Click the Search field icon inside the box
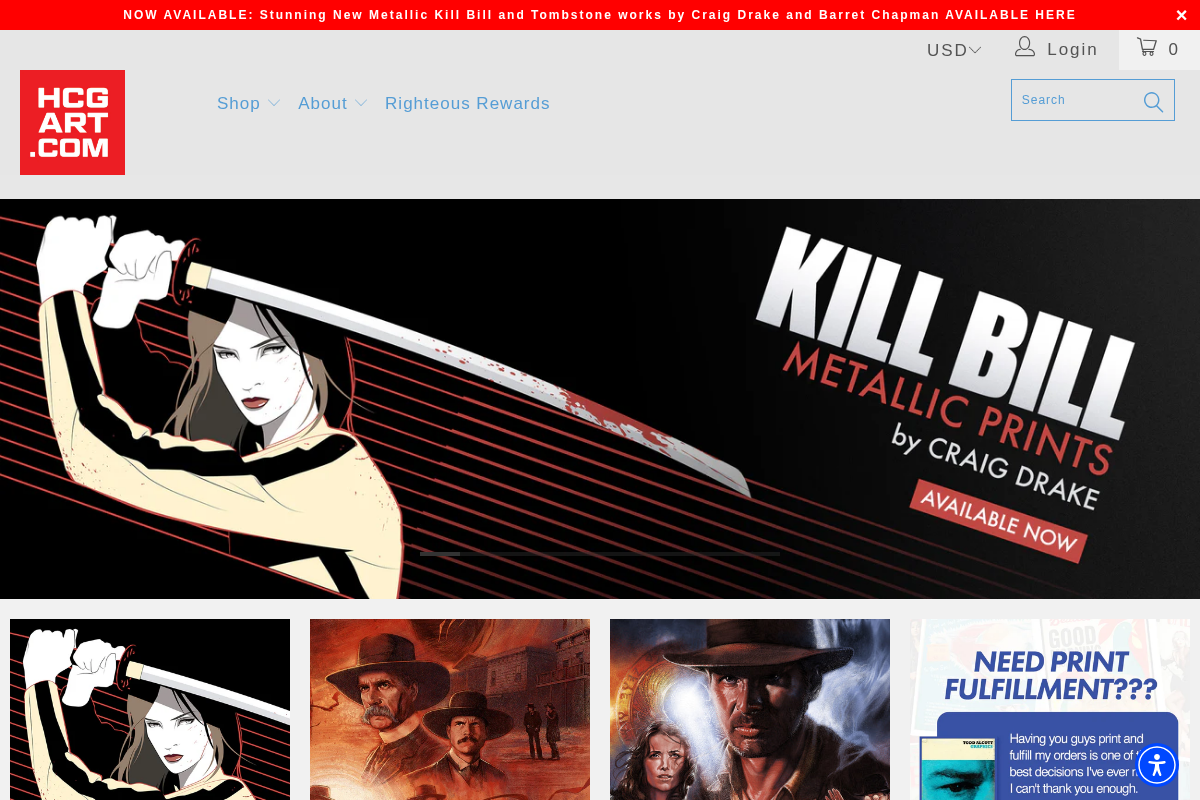The height and width of the screenshot is (800, 1200). [x=1152, y=100]
